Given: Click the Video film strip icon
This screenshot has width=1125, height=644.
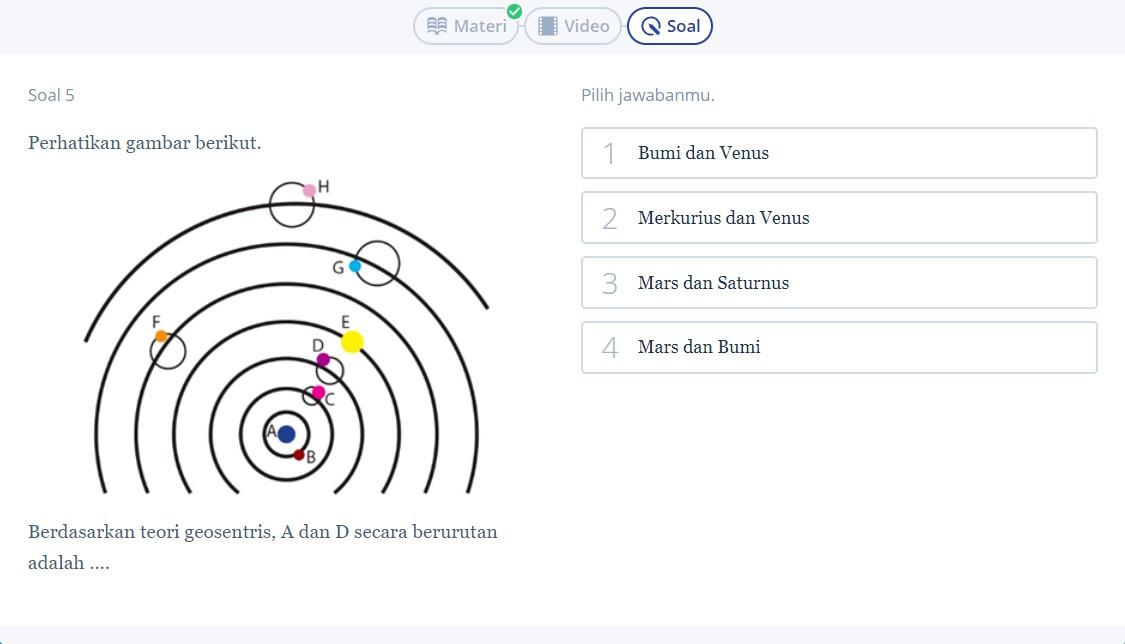Looking at the screenshot, I should point(547,26).
